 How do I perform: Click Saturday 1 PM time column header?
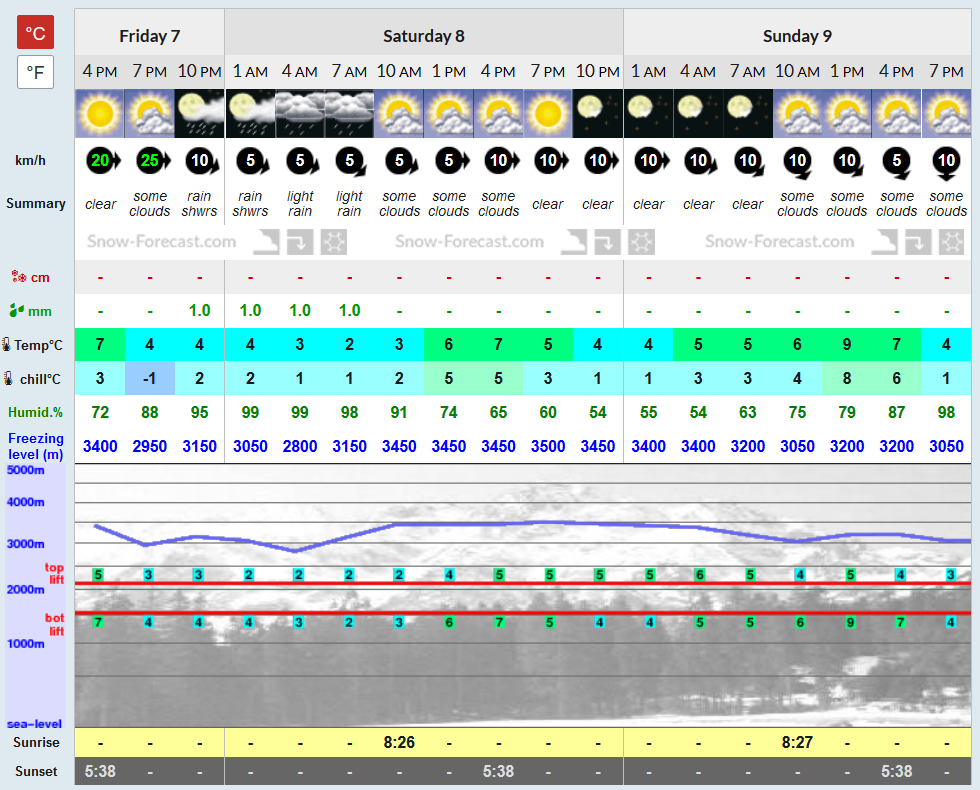449,71
